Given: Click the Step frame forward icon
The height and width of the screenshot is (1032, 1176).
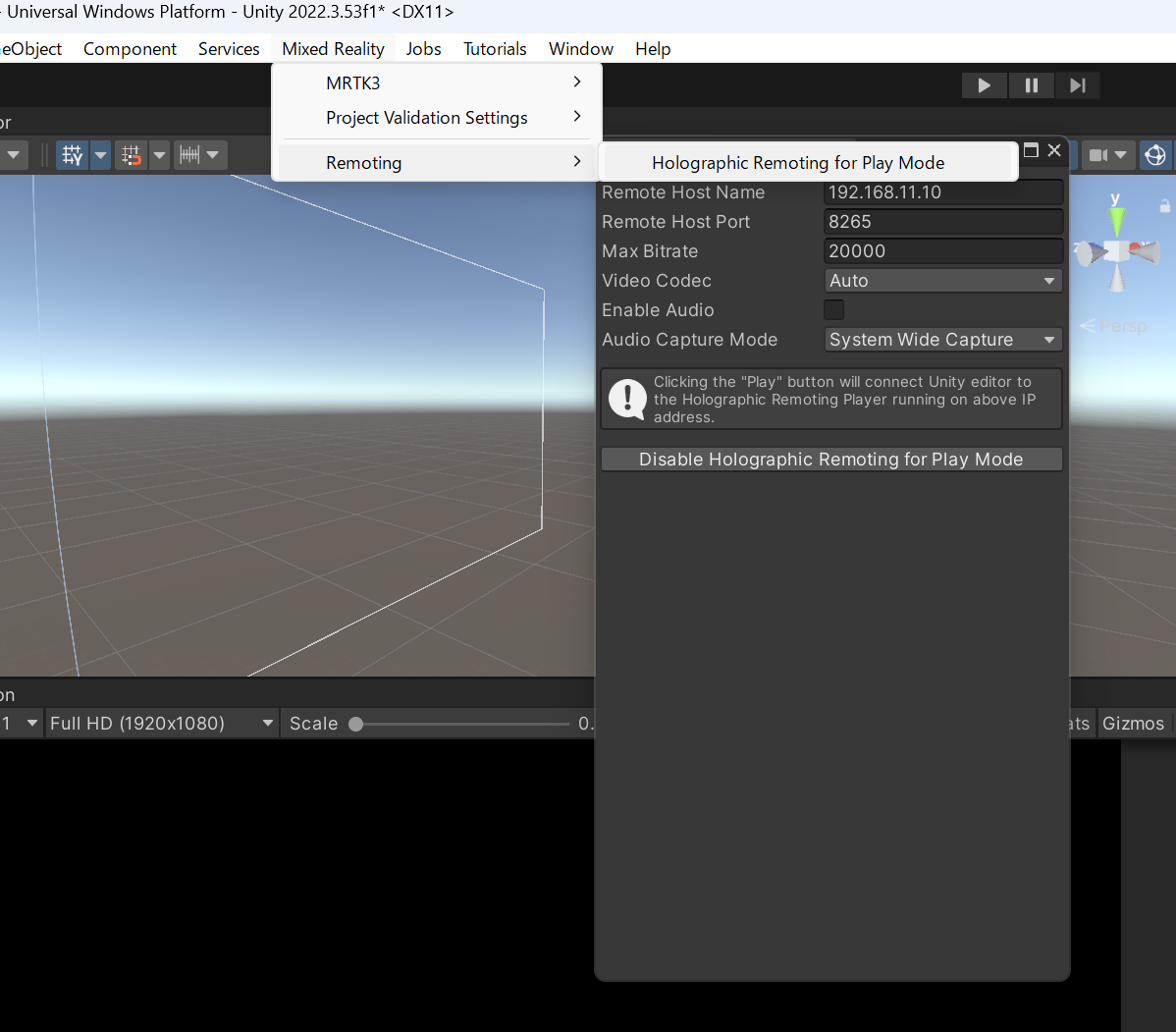Looking at the screenshot, I should pyautogui.click(x=1077, y=85).
